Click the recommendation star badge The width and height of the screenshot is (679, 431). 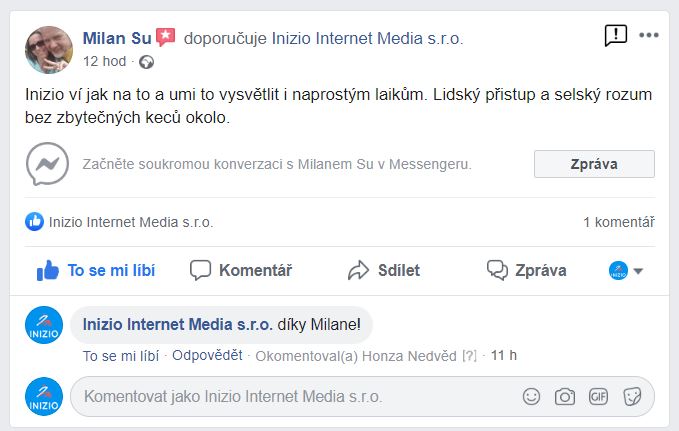(165, 37)
